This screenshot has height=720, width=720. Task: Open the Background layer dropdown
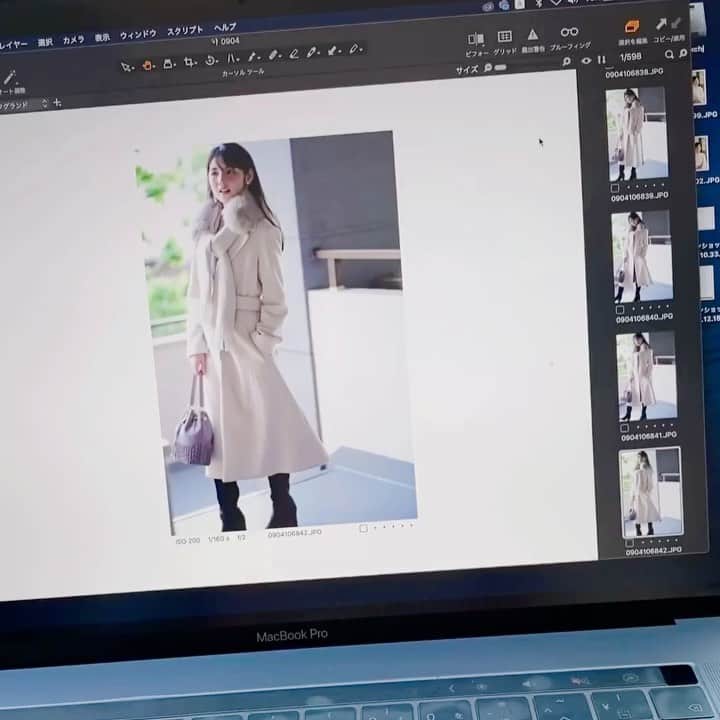[24, 105]
